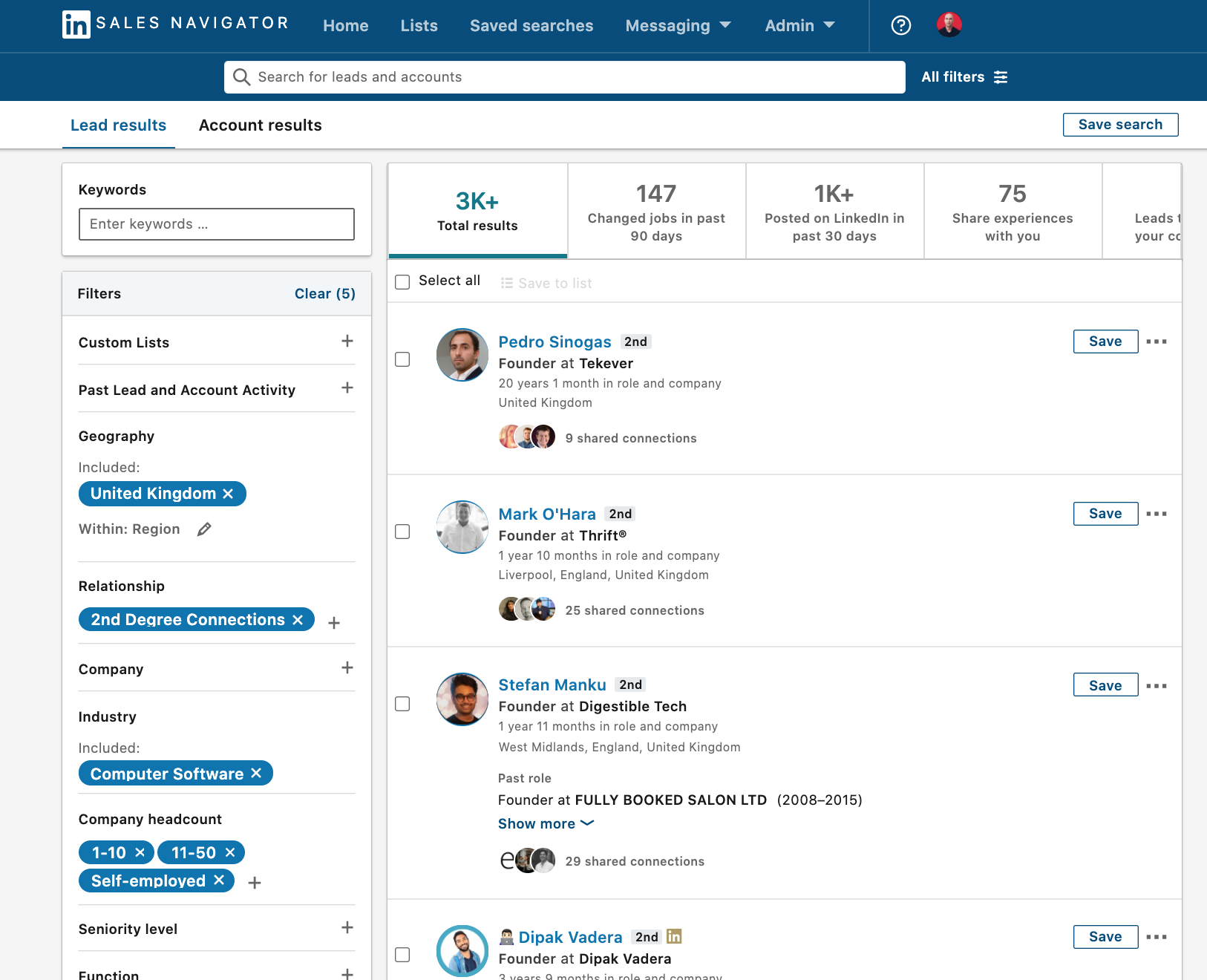This screenshot has width=1207, height=980.
Task: Open more options for Mark O'Hara
Action: point(1157,514)
